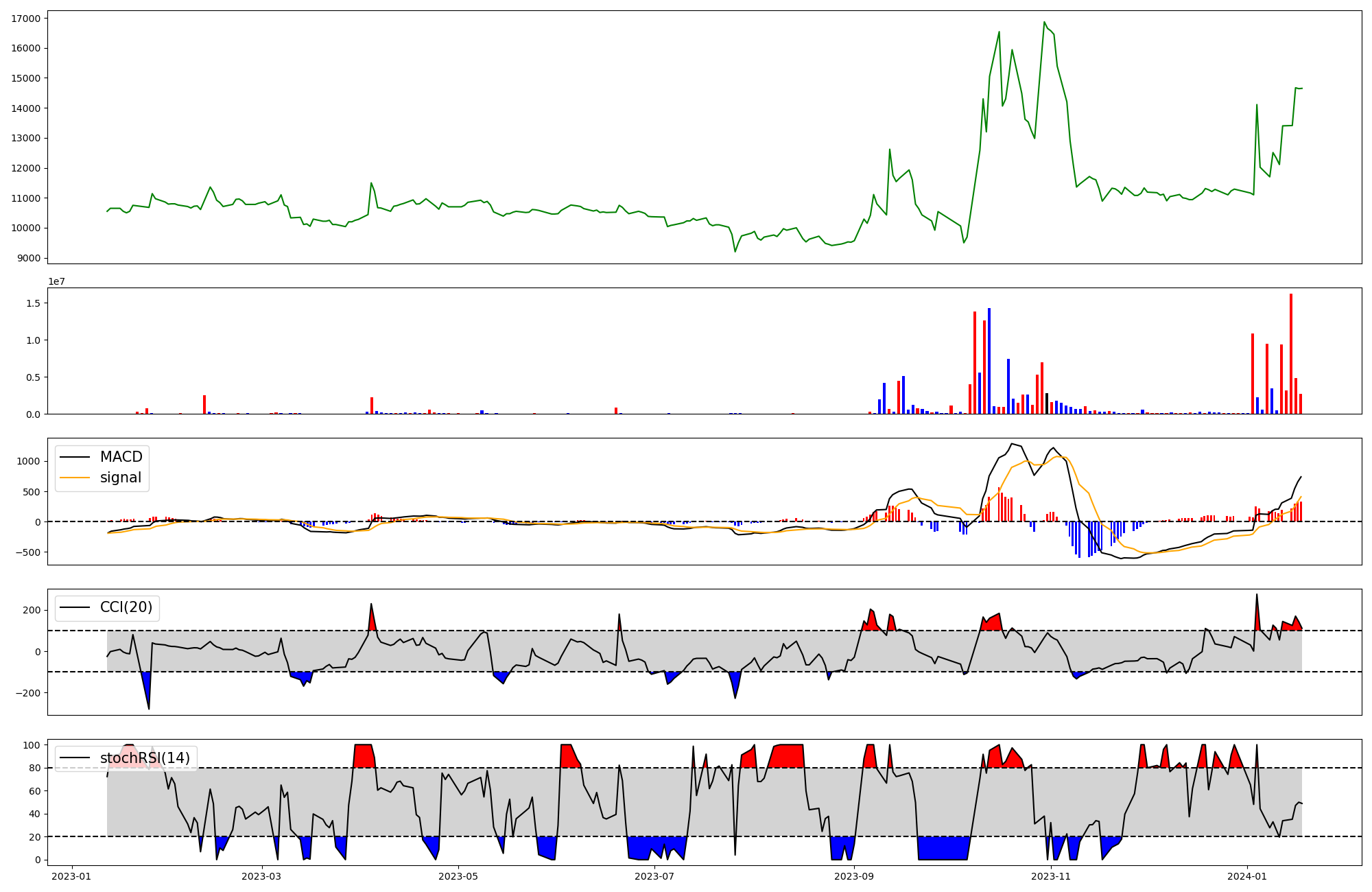Click the 9000 price axis label

click(x=28, y=258)
